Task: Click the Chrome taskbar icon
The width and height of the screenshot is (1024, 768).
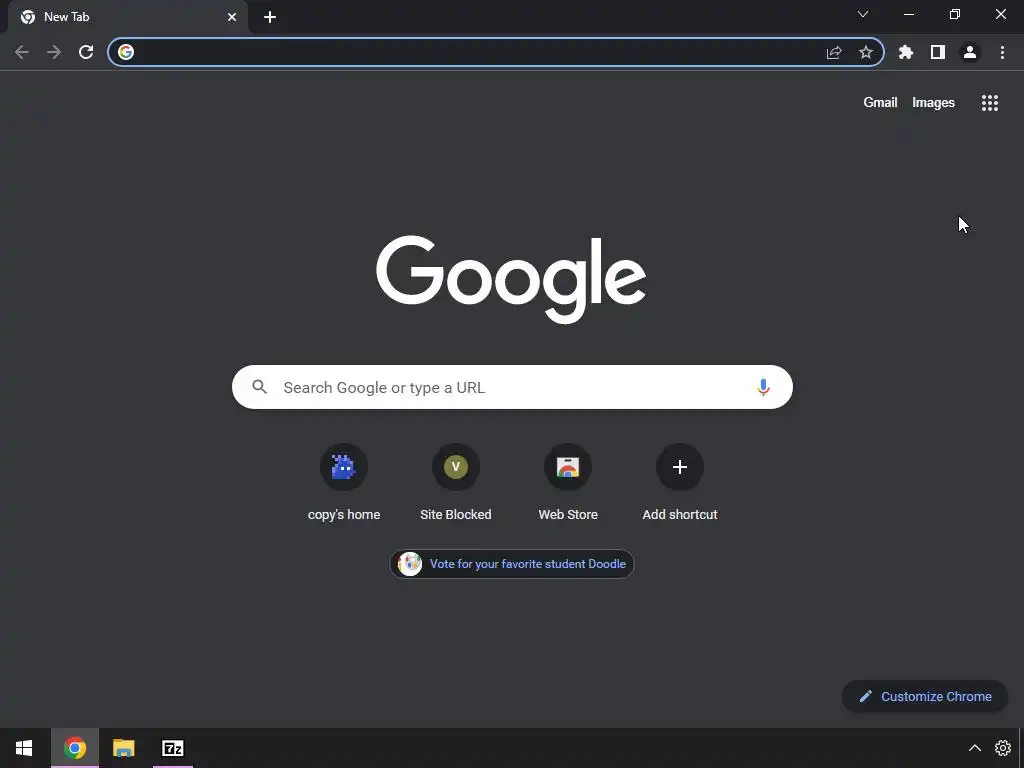Action: 75,748
